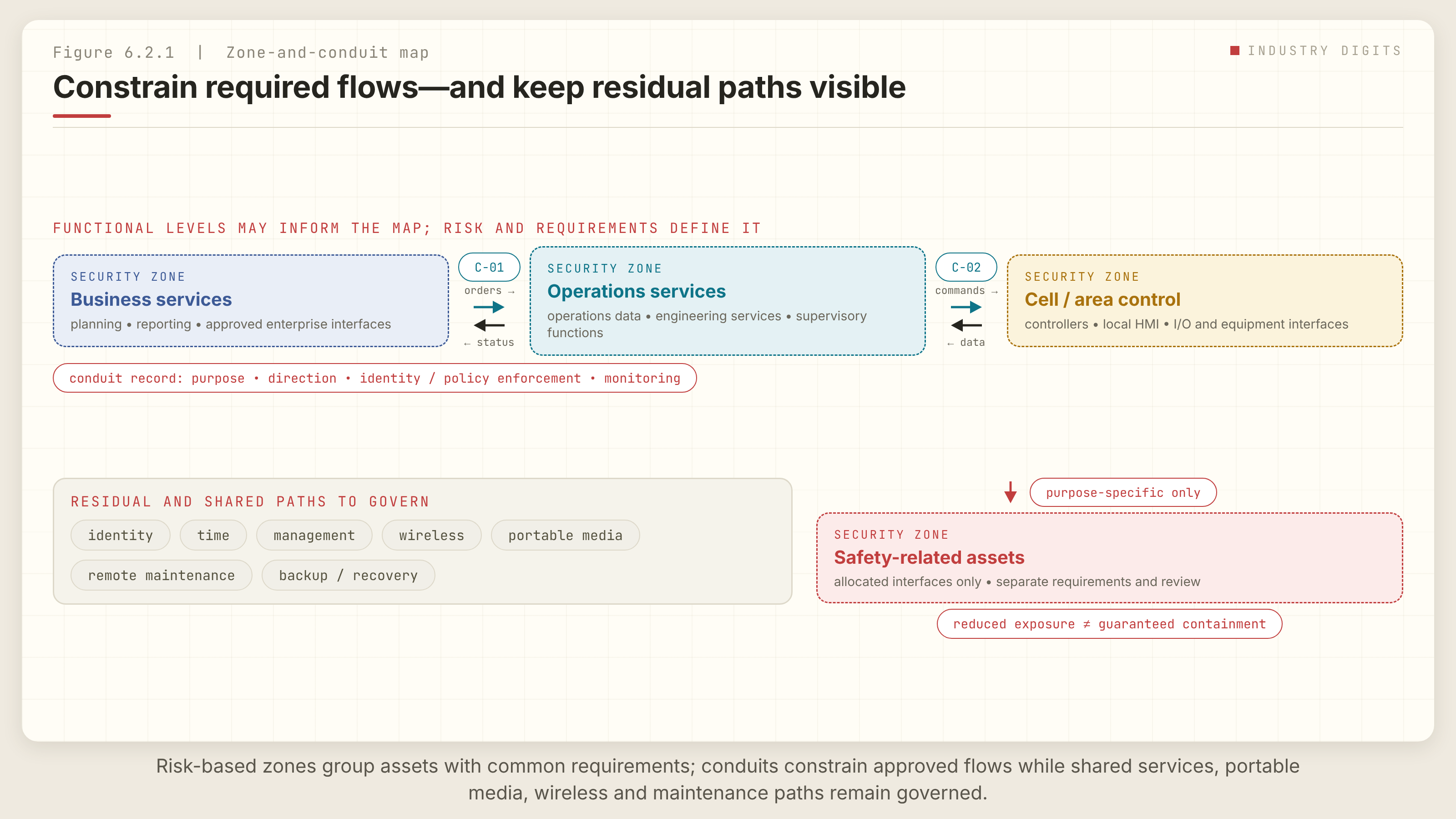Click the purpose-specific only label
The height and width of the screenshot is (819, 1456).
click(x=1123, y=492)
